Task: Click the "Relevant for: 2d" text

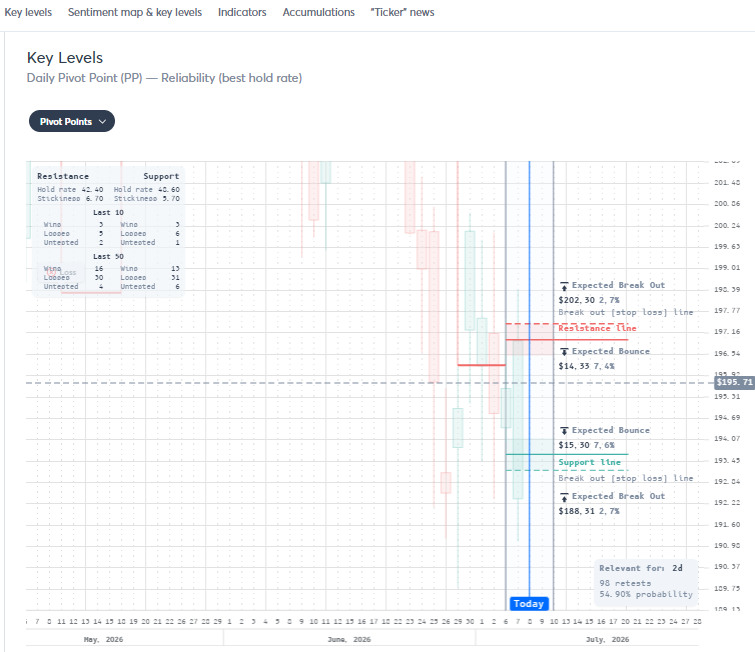Action: 640,568
